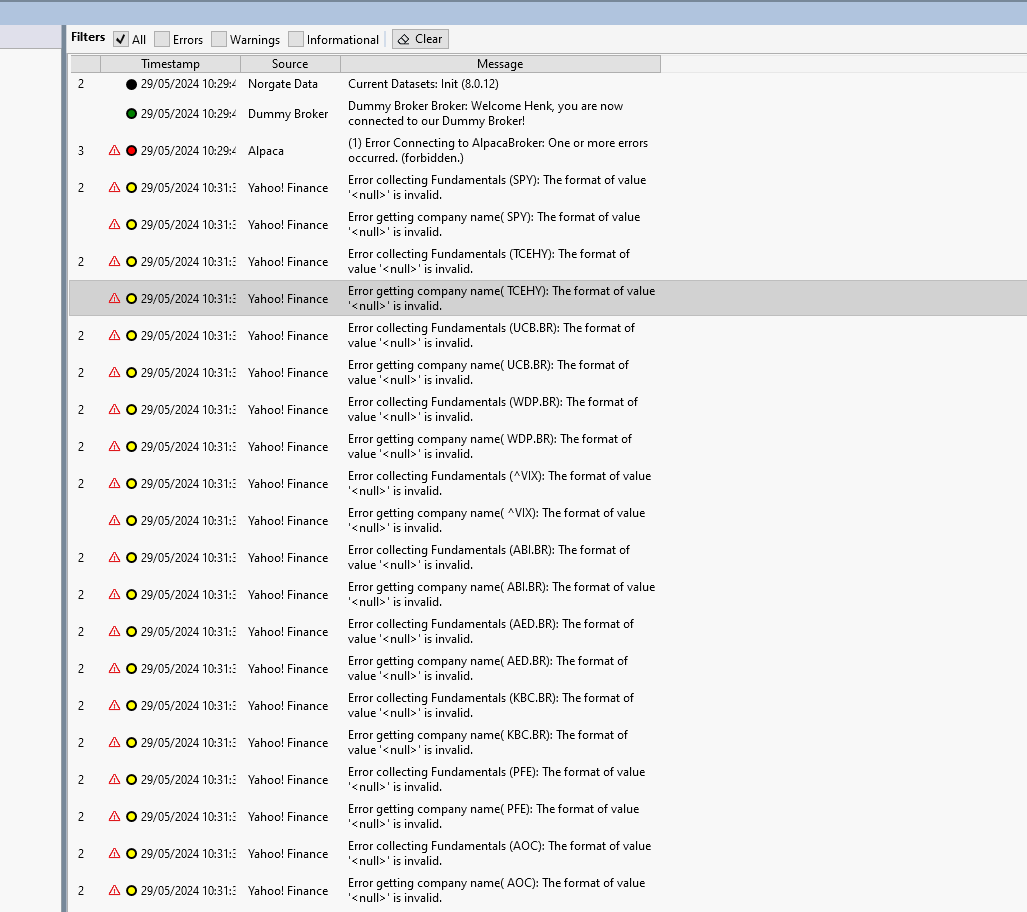
Task: Enable the Errors filter checkbox
Action: click(x=162, y=39)
